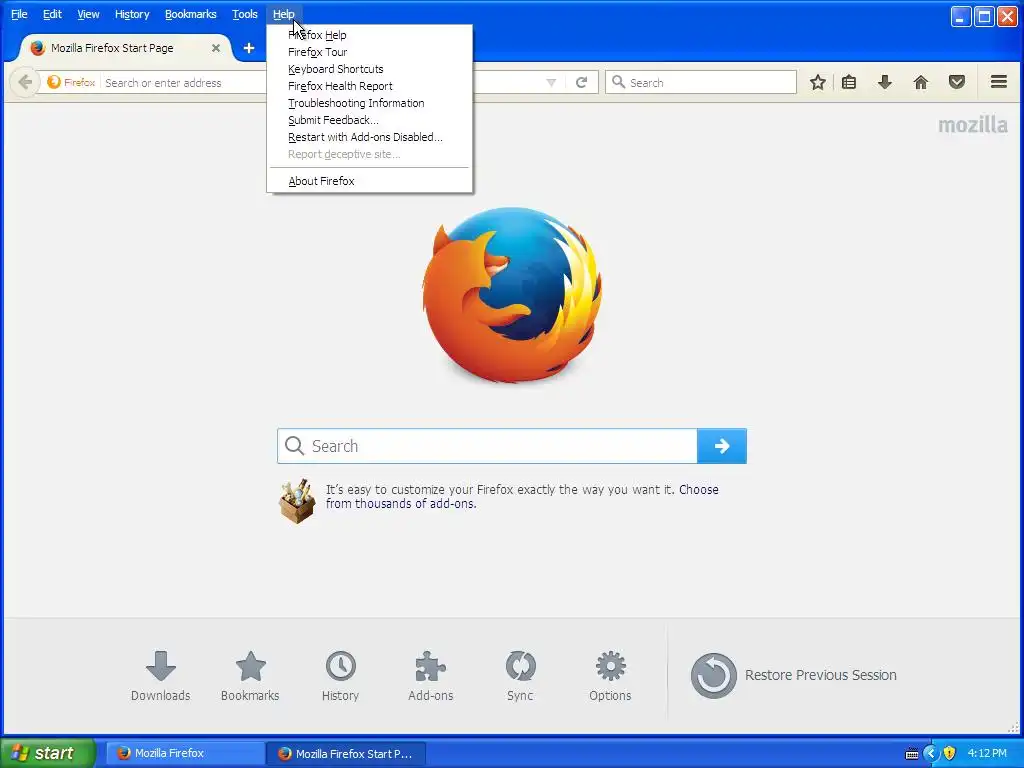The width and height of the screenshot is (1024, 768).
Task: Click the Restore Previous Session icon
Action: (x=714, y=675)
